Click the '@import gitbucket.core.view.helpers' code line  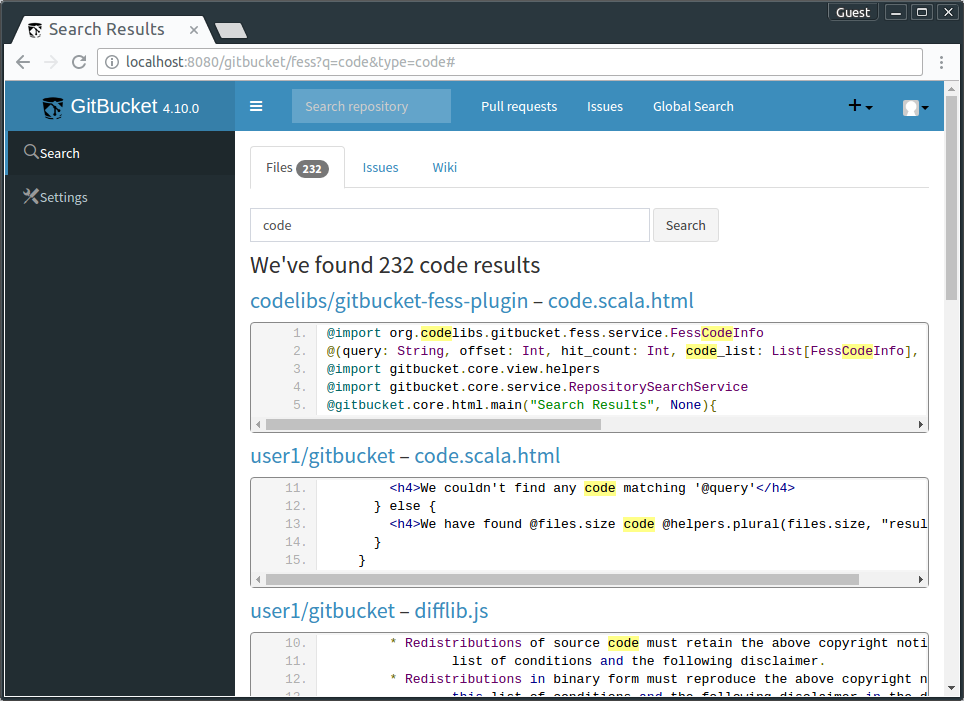coord(463,369)
